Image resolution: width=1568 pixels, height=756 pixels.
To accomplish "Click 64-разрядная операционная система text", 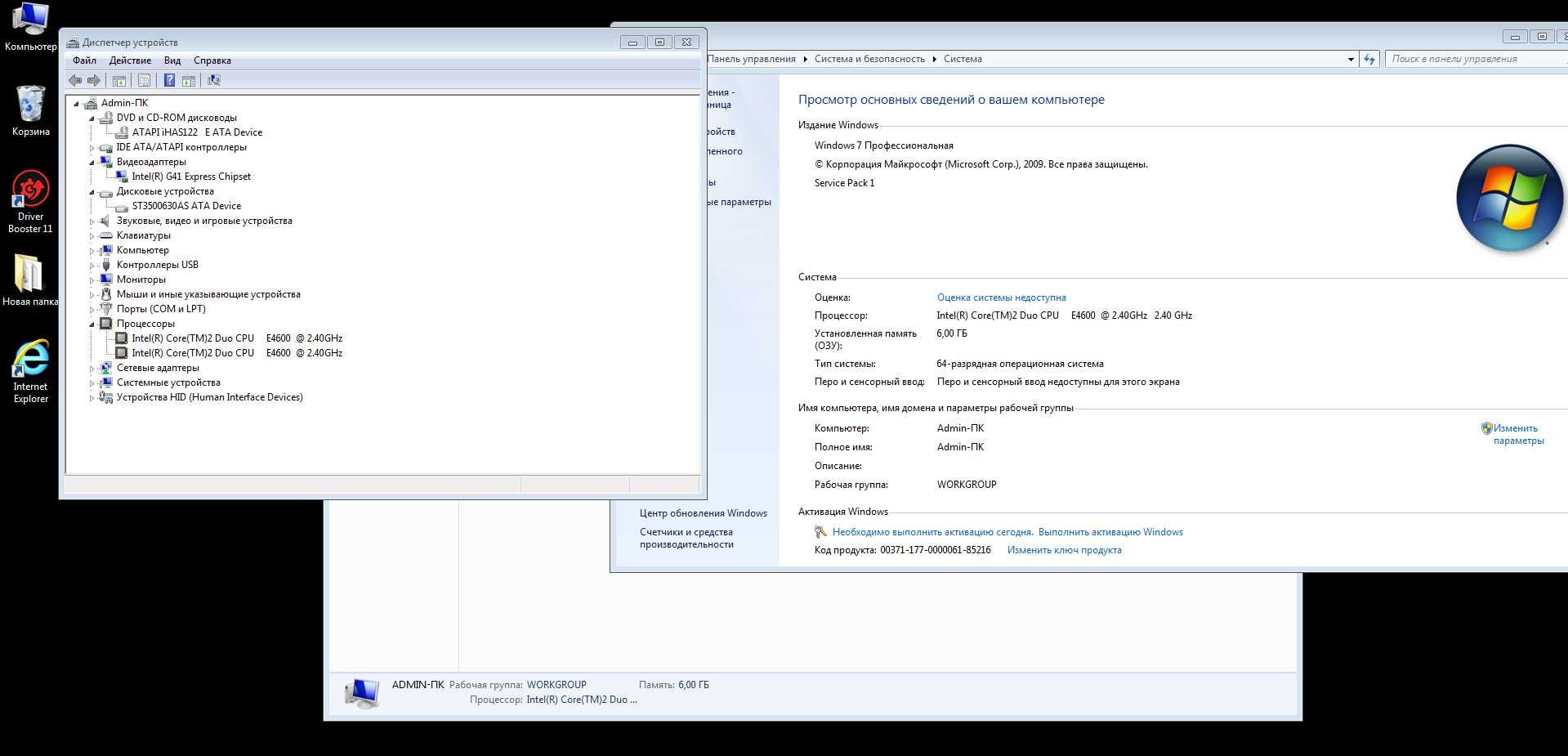I will tap(1020, 364).
